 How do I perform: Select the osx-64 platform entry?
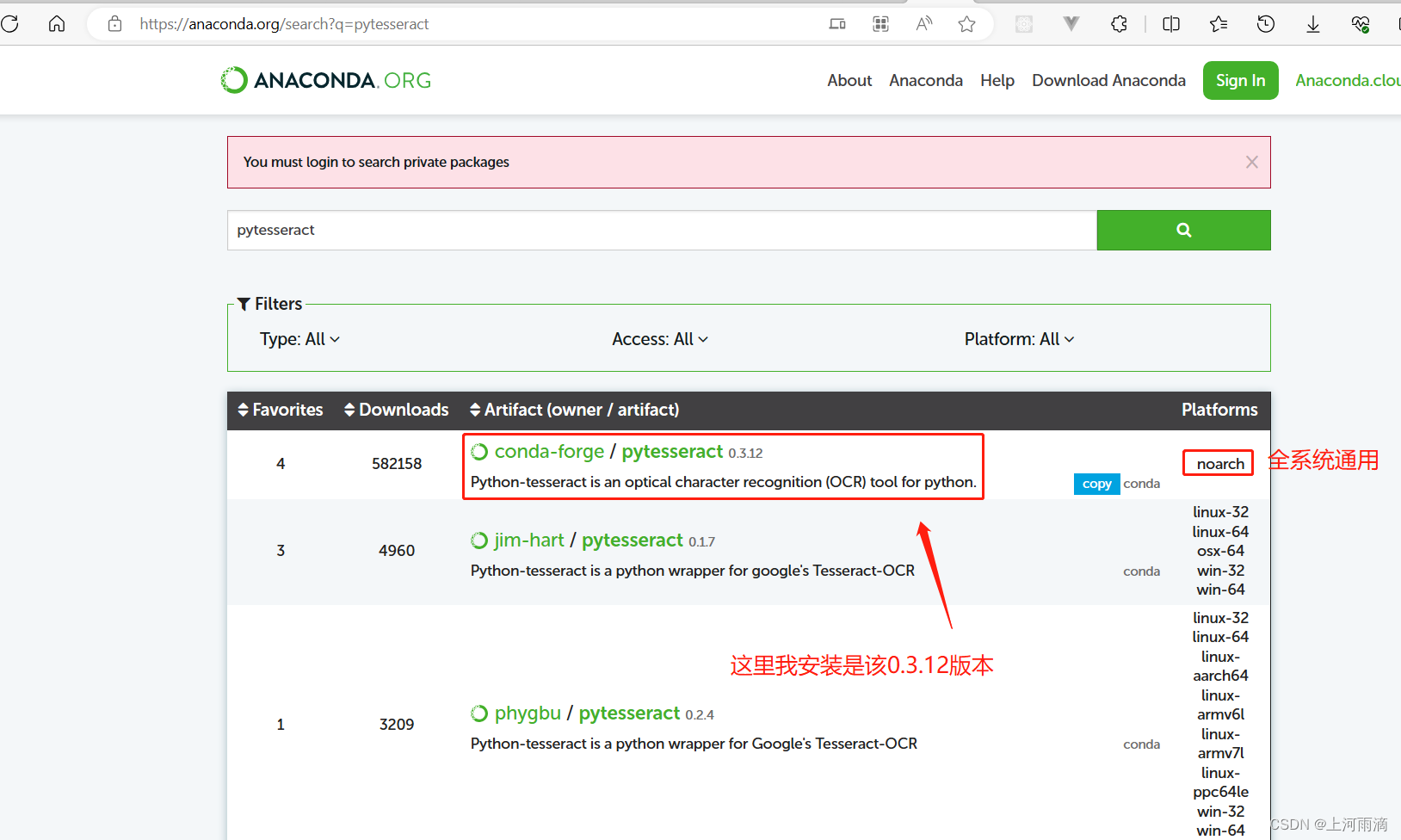(x=1220, y=551)
